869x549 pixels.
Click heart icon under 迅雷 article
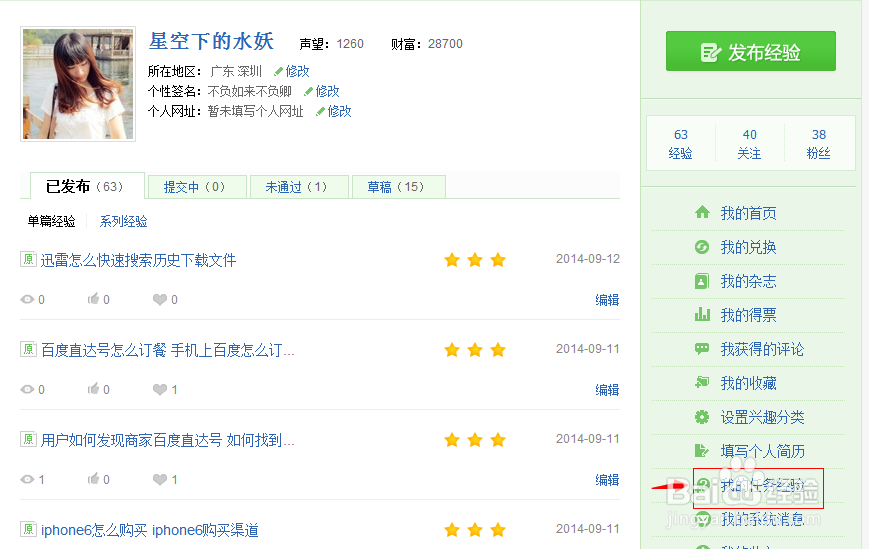[160, 300]
